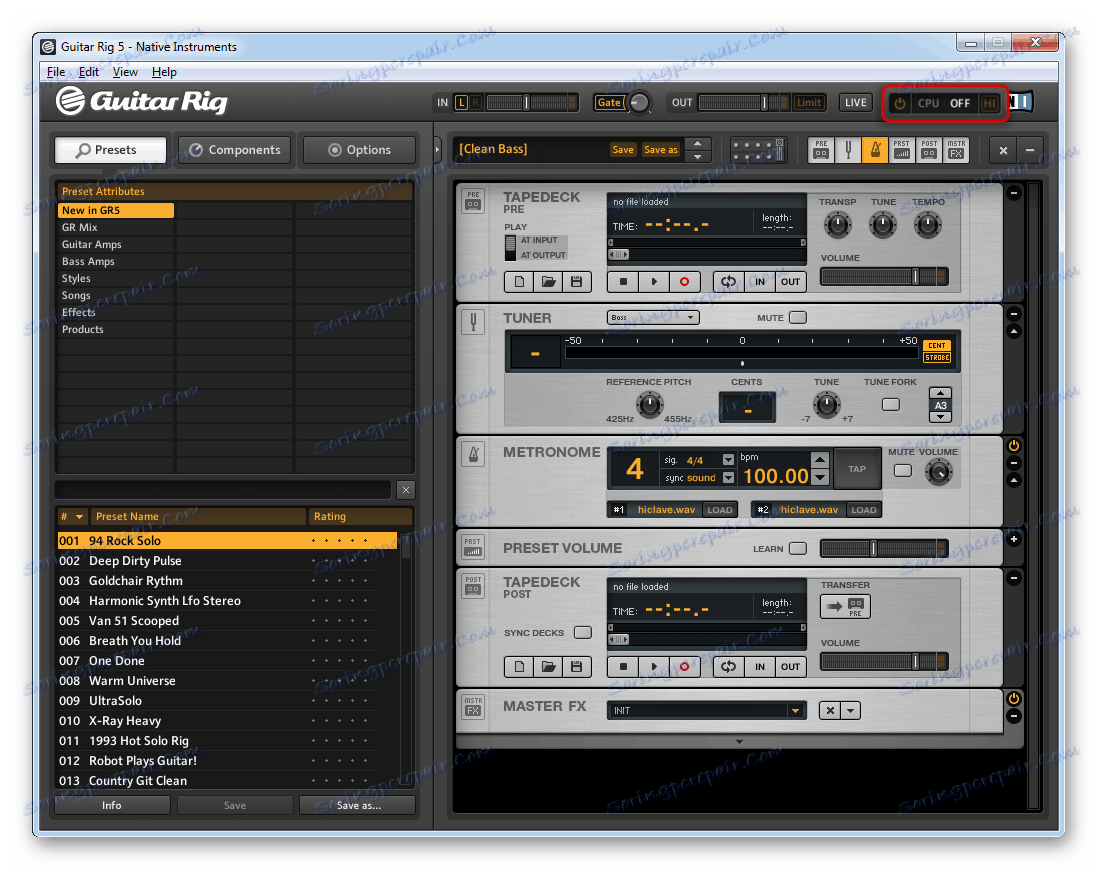Open the File menu
1098x870 pixels.
(56, 72)
